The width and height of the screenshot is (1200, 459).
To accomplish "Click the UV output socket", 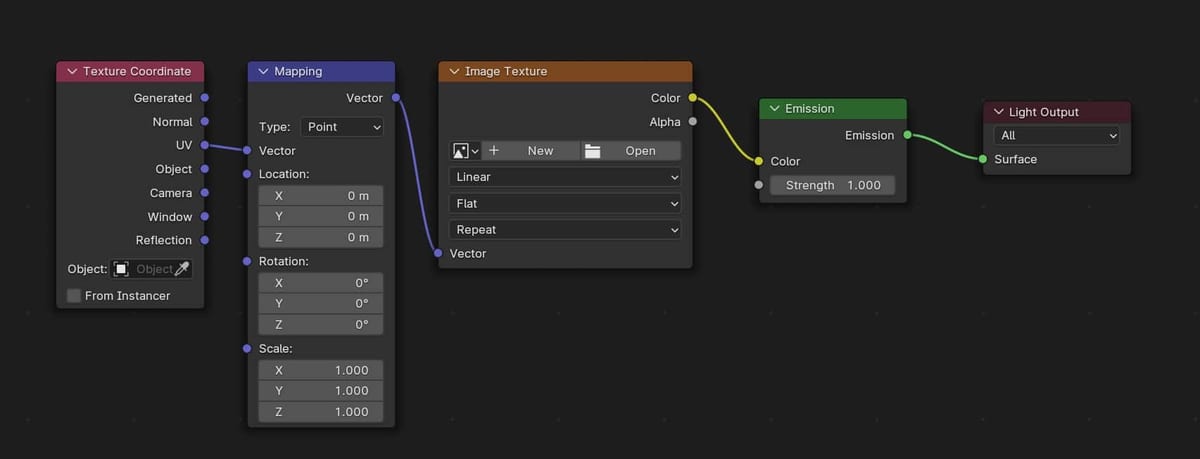I will (x=205, y=145).
